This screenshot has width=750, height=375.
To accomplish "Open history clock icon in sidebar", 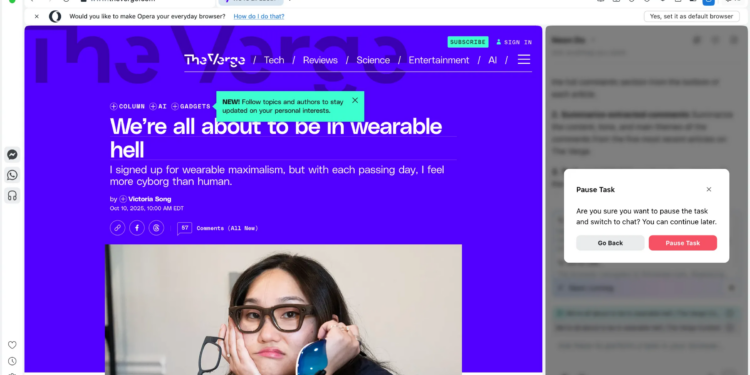I will (12, 361).
